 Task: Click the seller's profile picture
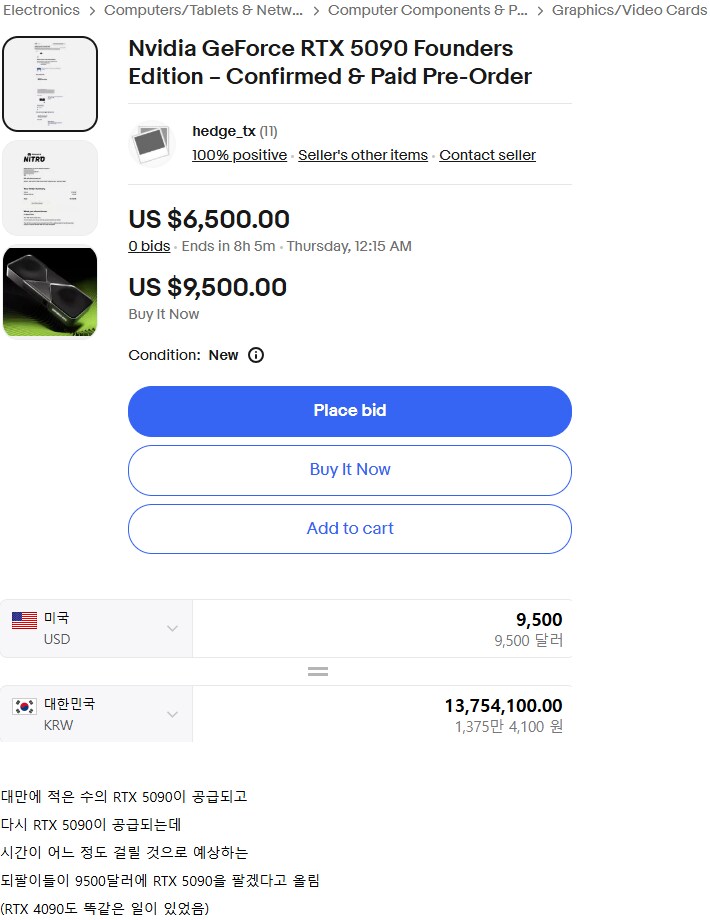coord(152,140)
